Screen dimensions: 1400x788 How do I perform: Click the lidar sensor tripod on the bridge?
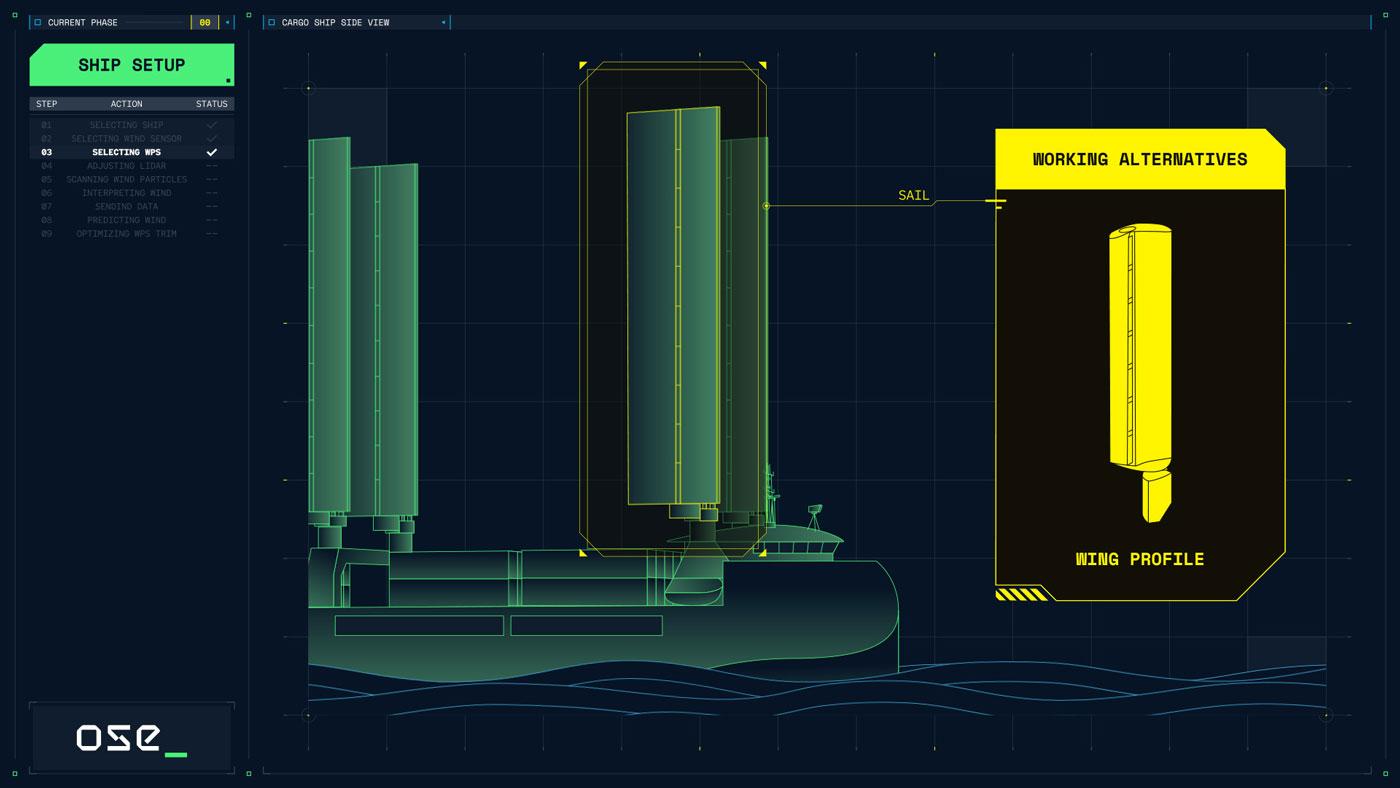click(814, 515)
